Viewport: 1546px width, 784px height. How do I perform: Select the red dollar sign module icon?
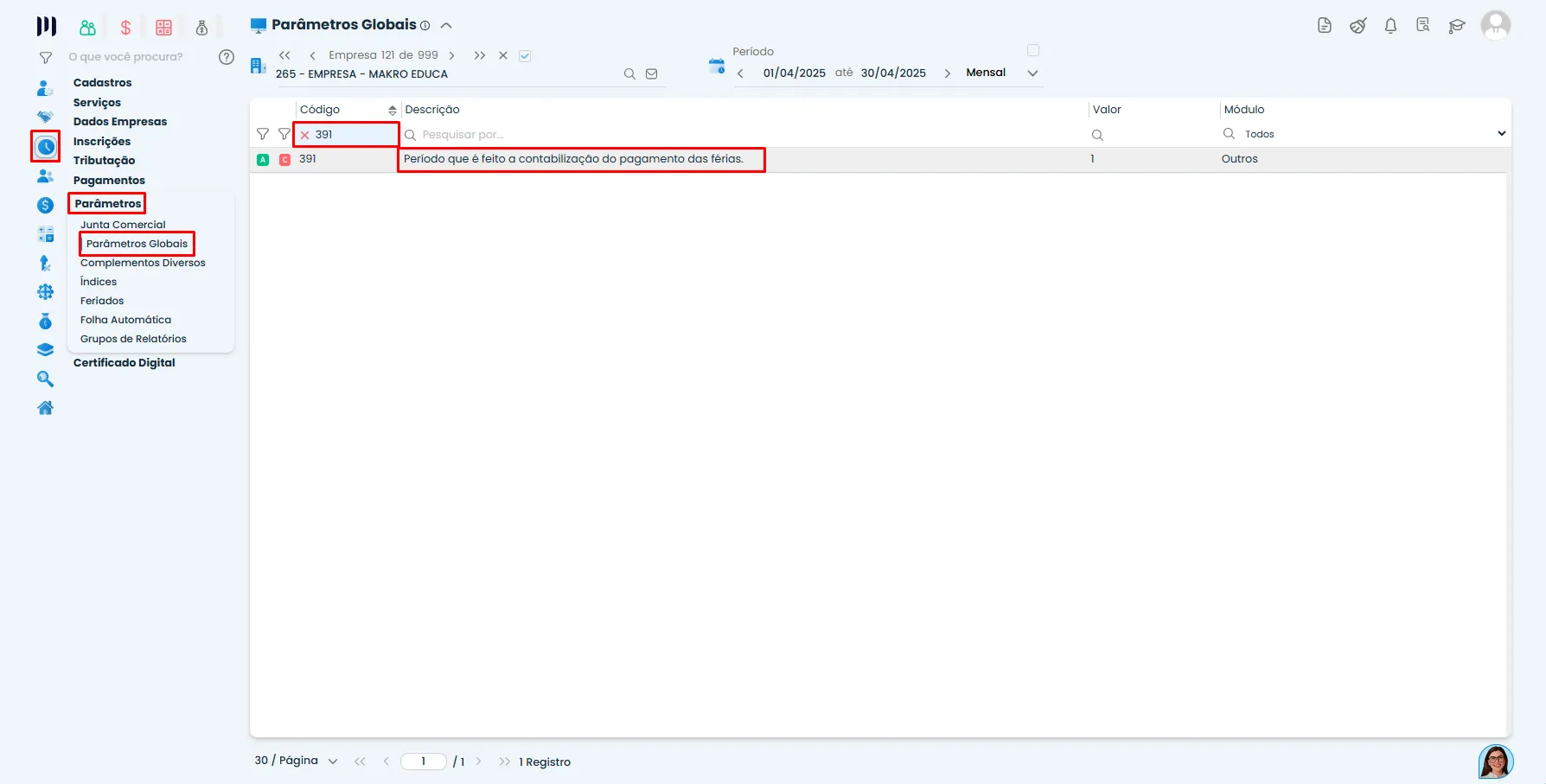tap(125, 28)
